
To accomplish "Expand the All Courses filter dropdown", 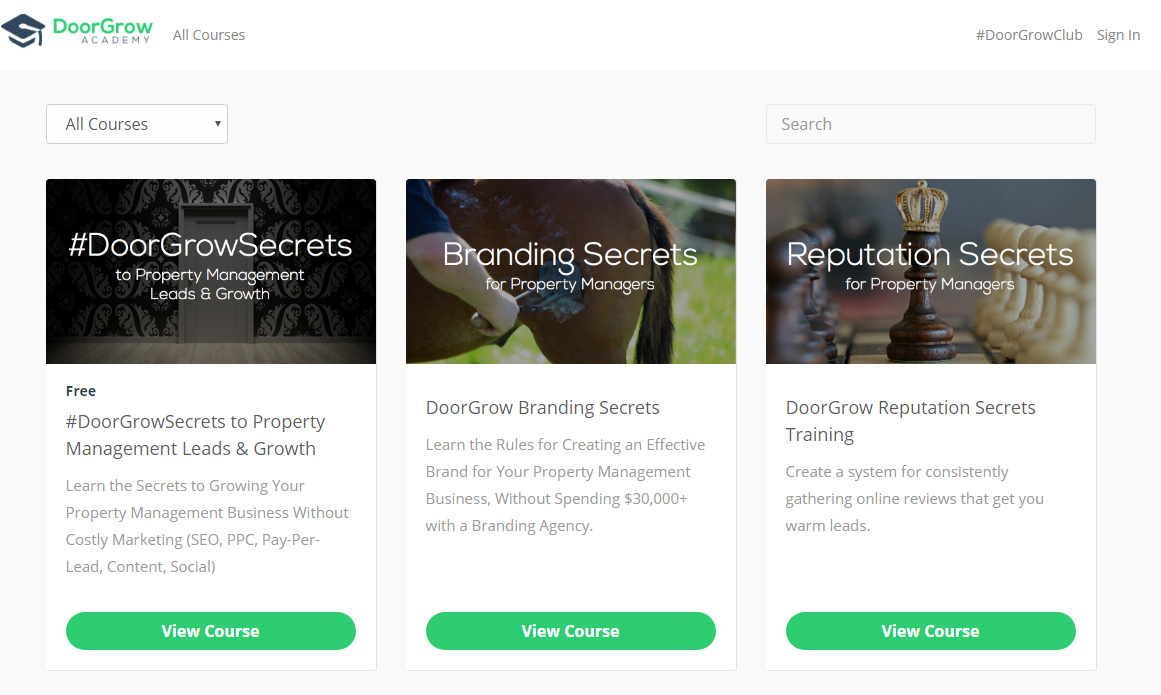I will [x=137, y=124].
